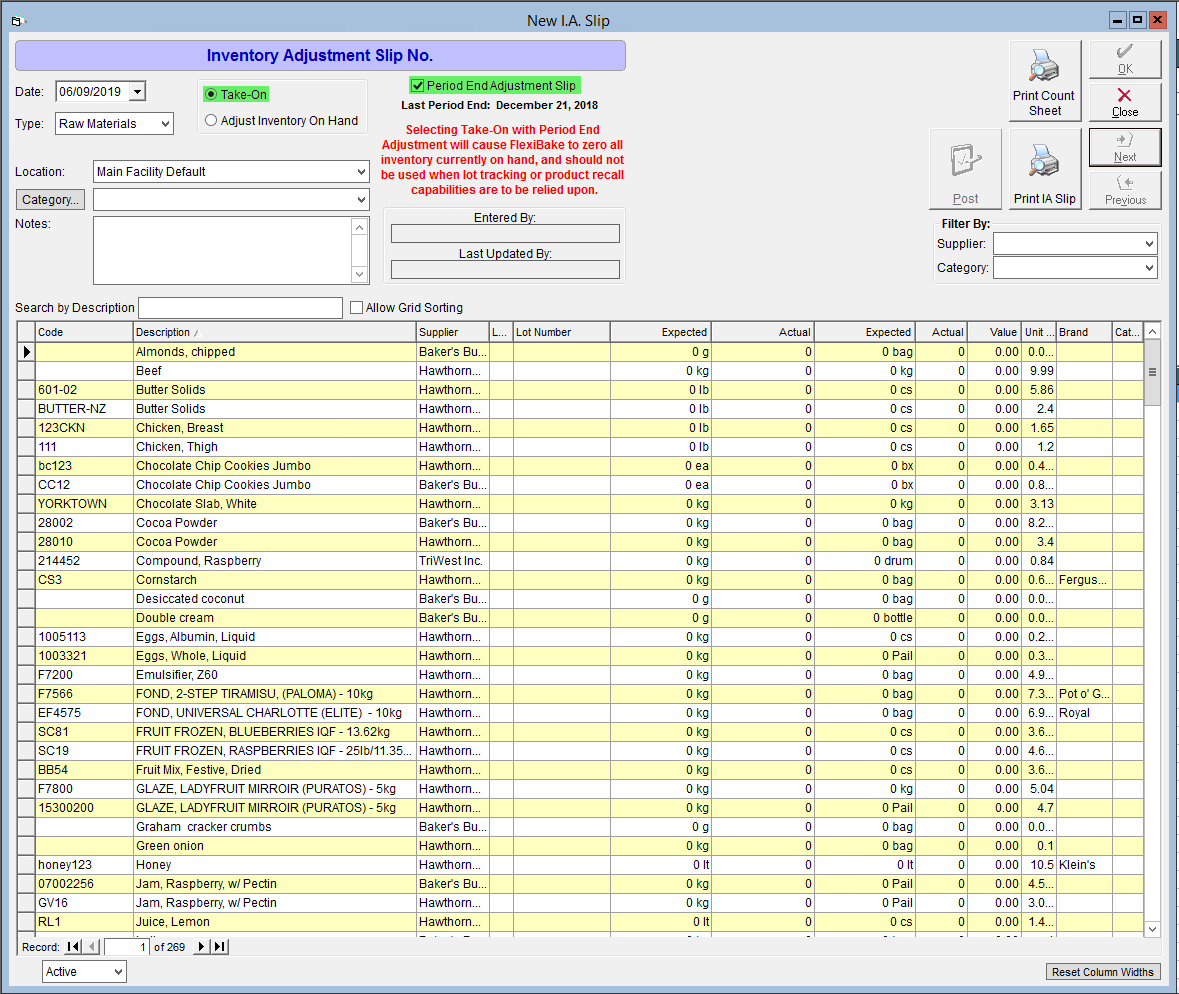The image size is (1179, 994).
Task: Select the row with code BUTTER-NZ
Action: [580, 409]
